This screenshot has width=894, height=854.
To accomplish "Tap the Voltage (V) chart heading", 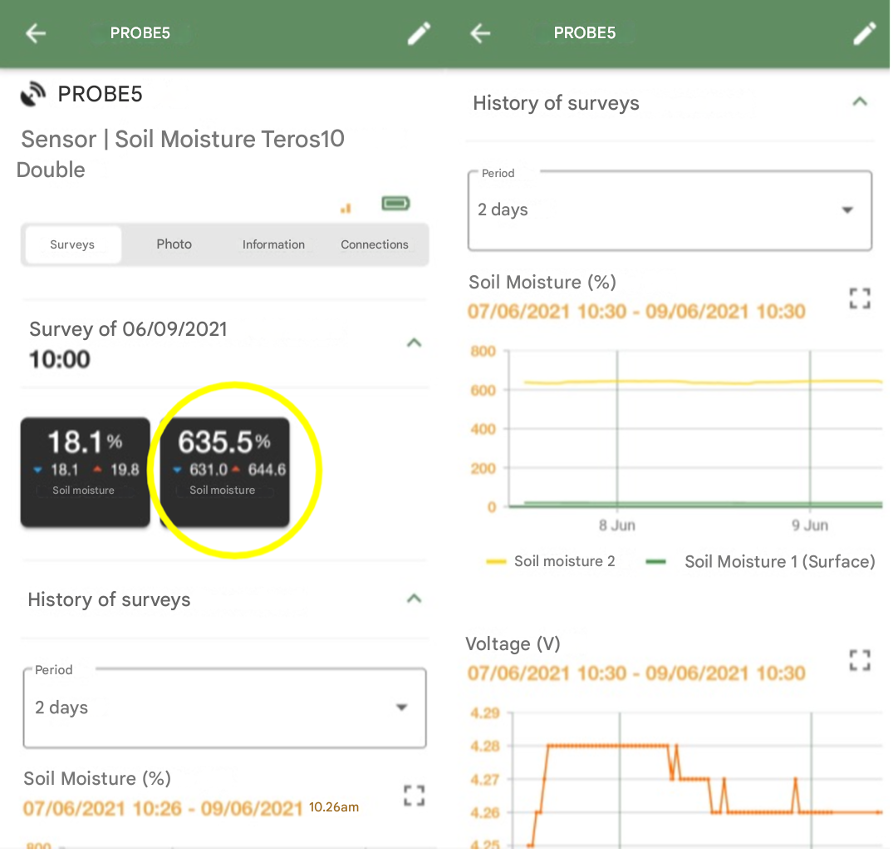I will (x=513, y=644).
